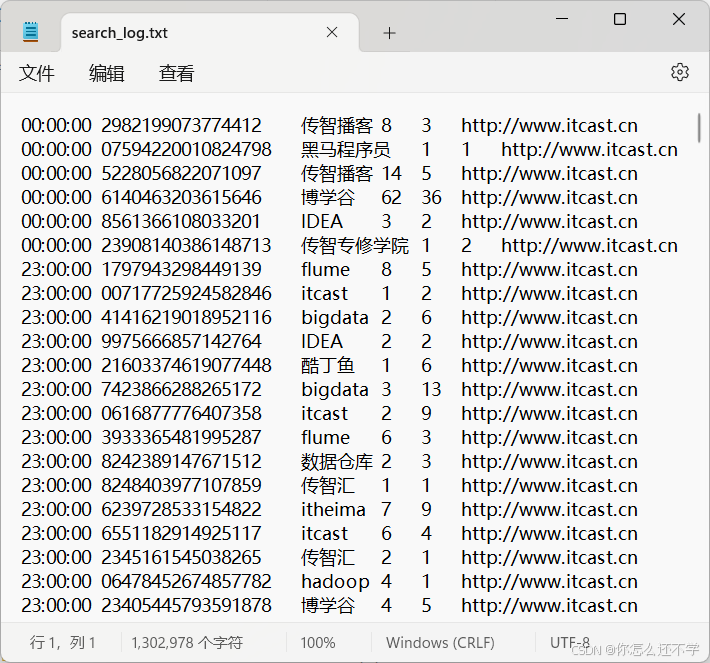Click URL in the 酷丁鱼 row

tap(549, 365)
